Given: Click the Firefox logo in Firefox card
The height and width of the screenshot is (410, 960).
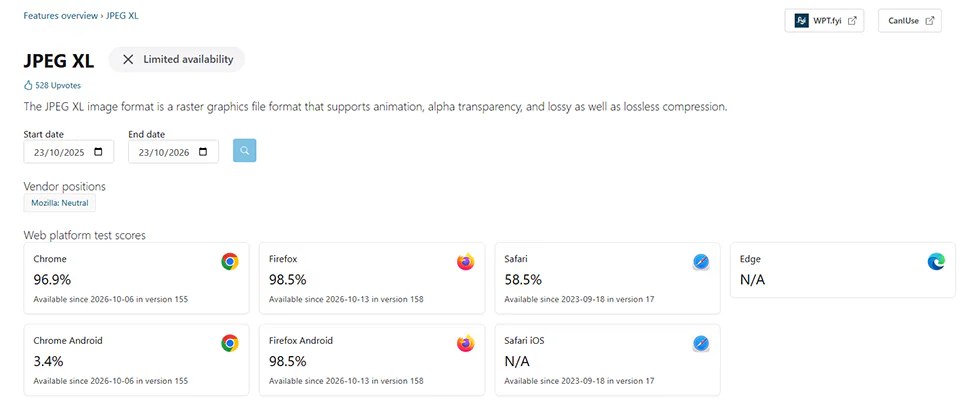Looking at the screenshot, I should [466, 262].
